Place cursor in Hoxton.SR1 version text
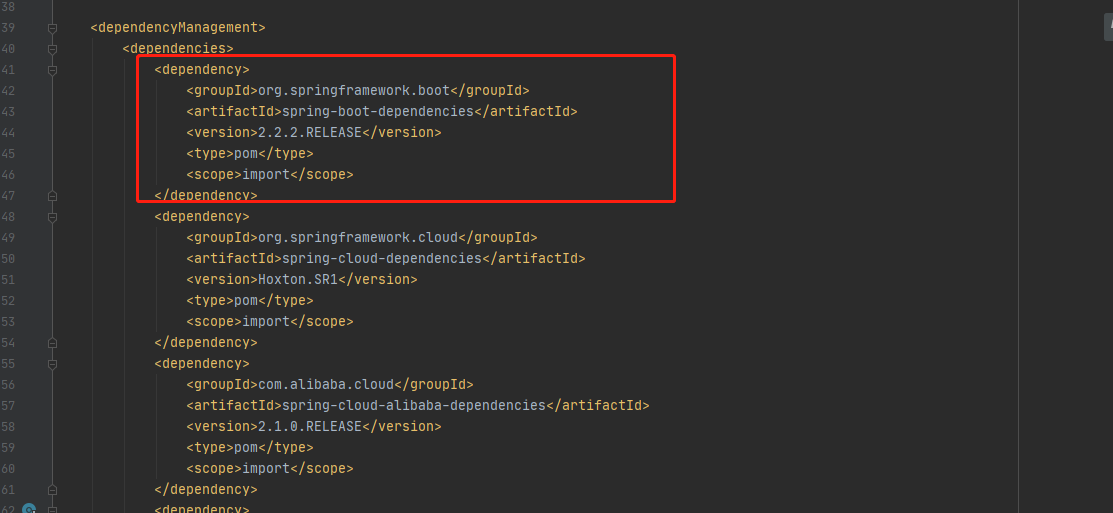This screenshot has width=1113, height=513. 297,280
